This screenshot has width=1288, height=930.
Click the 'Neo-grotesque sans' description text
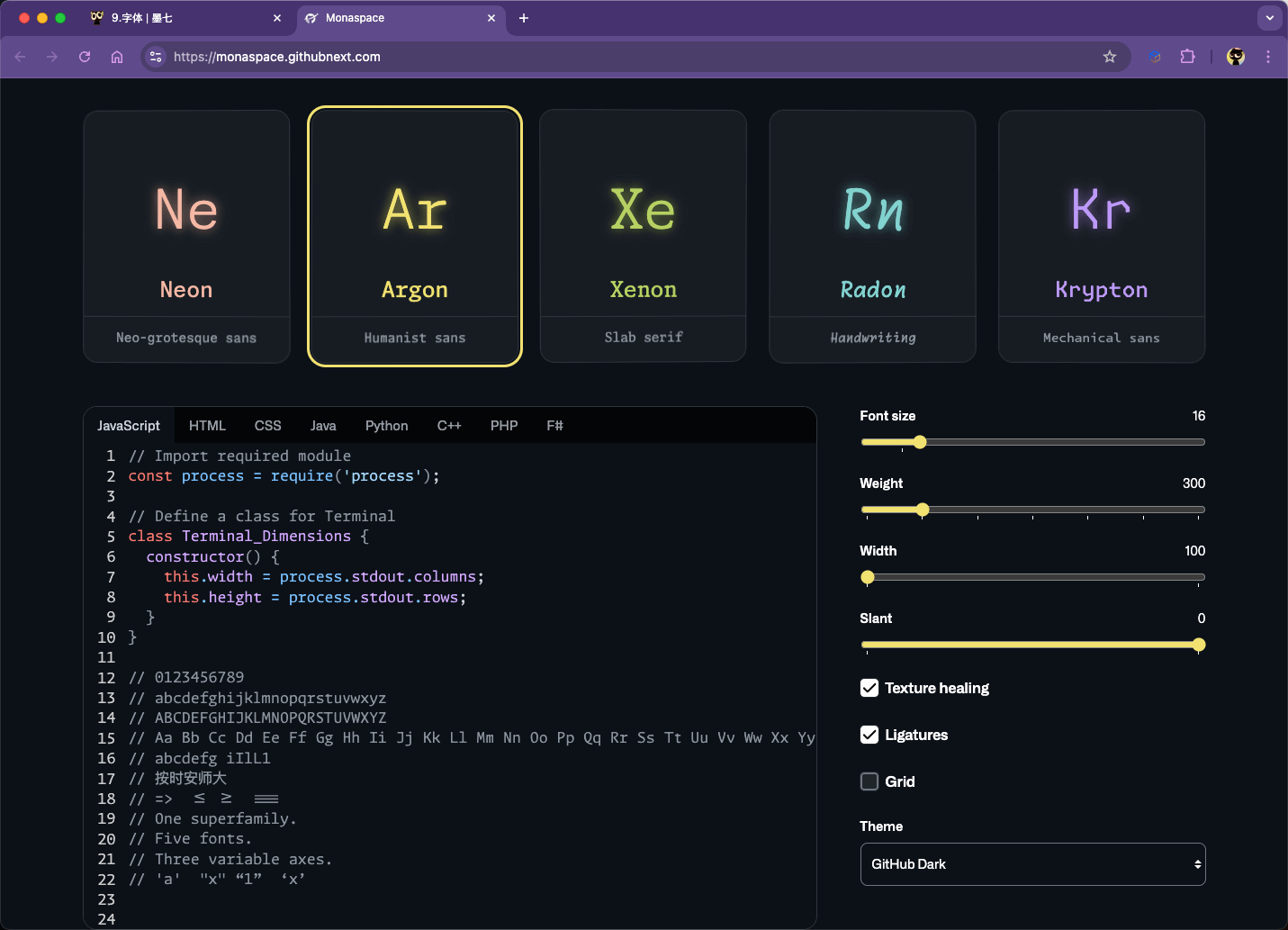(x=186, y=338)
